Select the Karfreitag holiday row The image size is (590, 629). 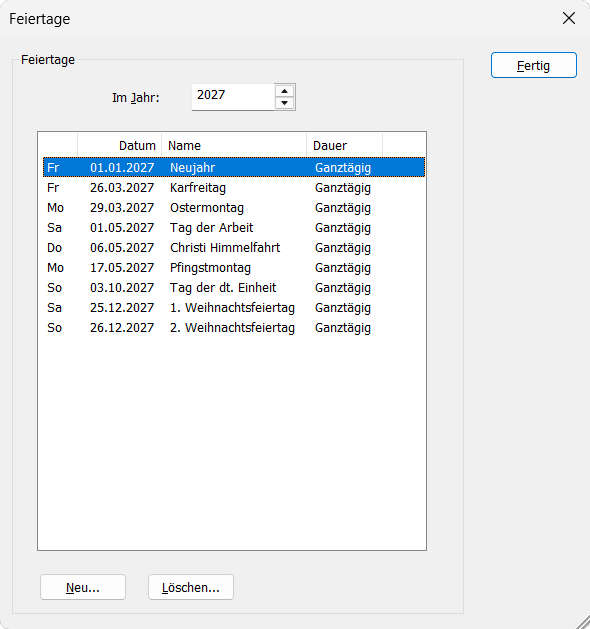pyautogui.click(x=234, y=187)
